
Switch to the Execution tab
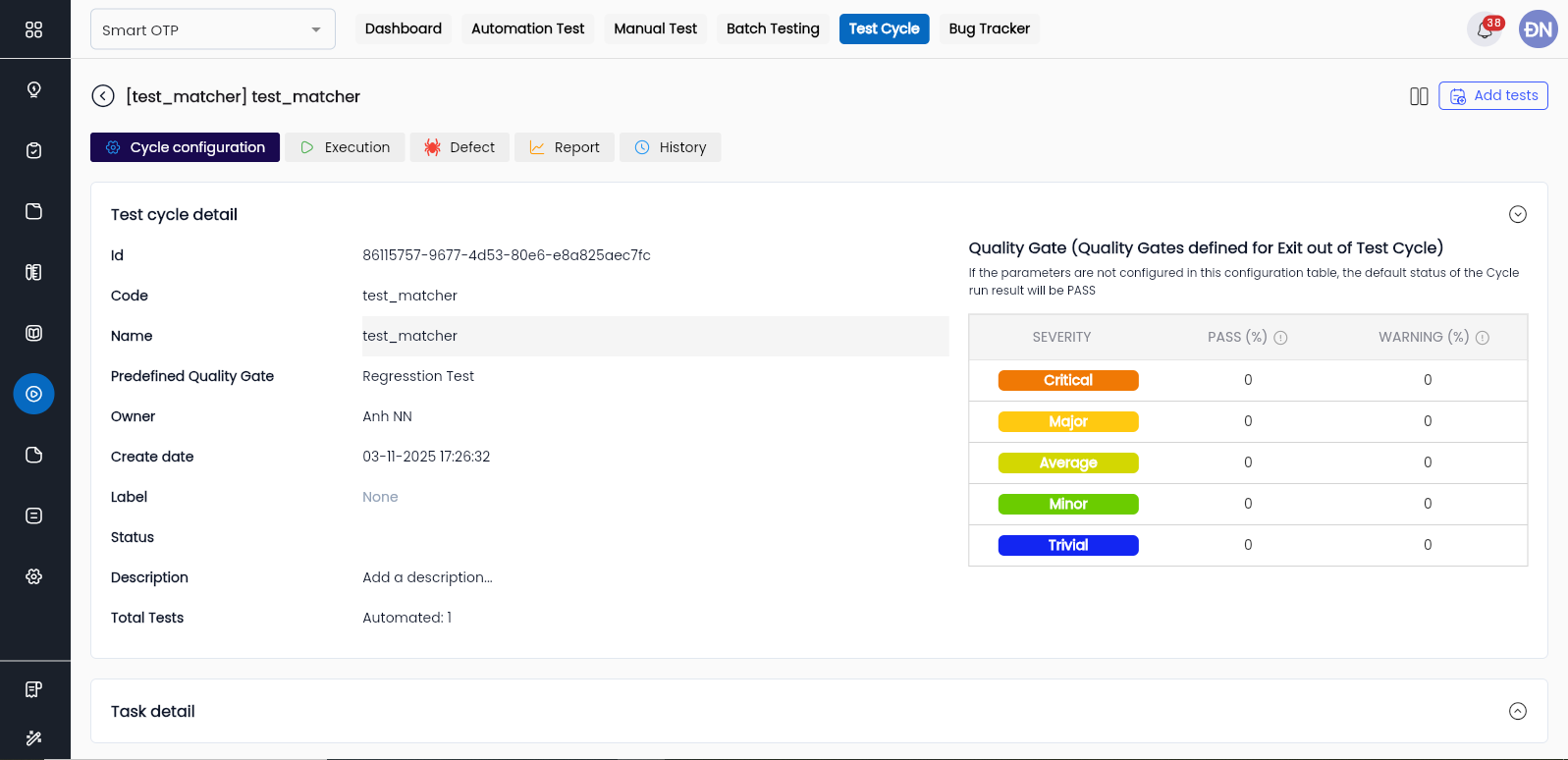point(345,147)
